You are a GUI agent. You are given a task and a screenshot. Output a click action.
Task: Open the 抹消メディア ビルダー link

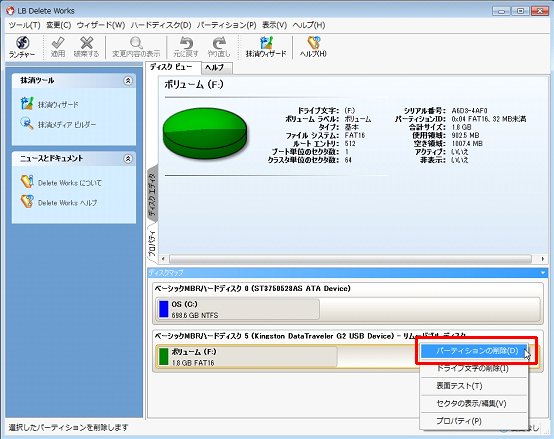point(67,124)
